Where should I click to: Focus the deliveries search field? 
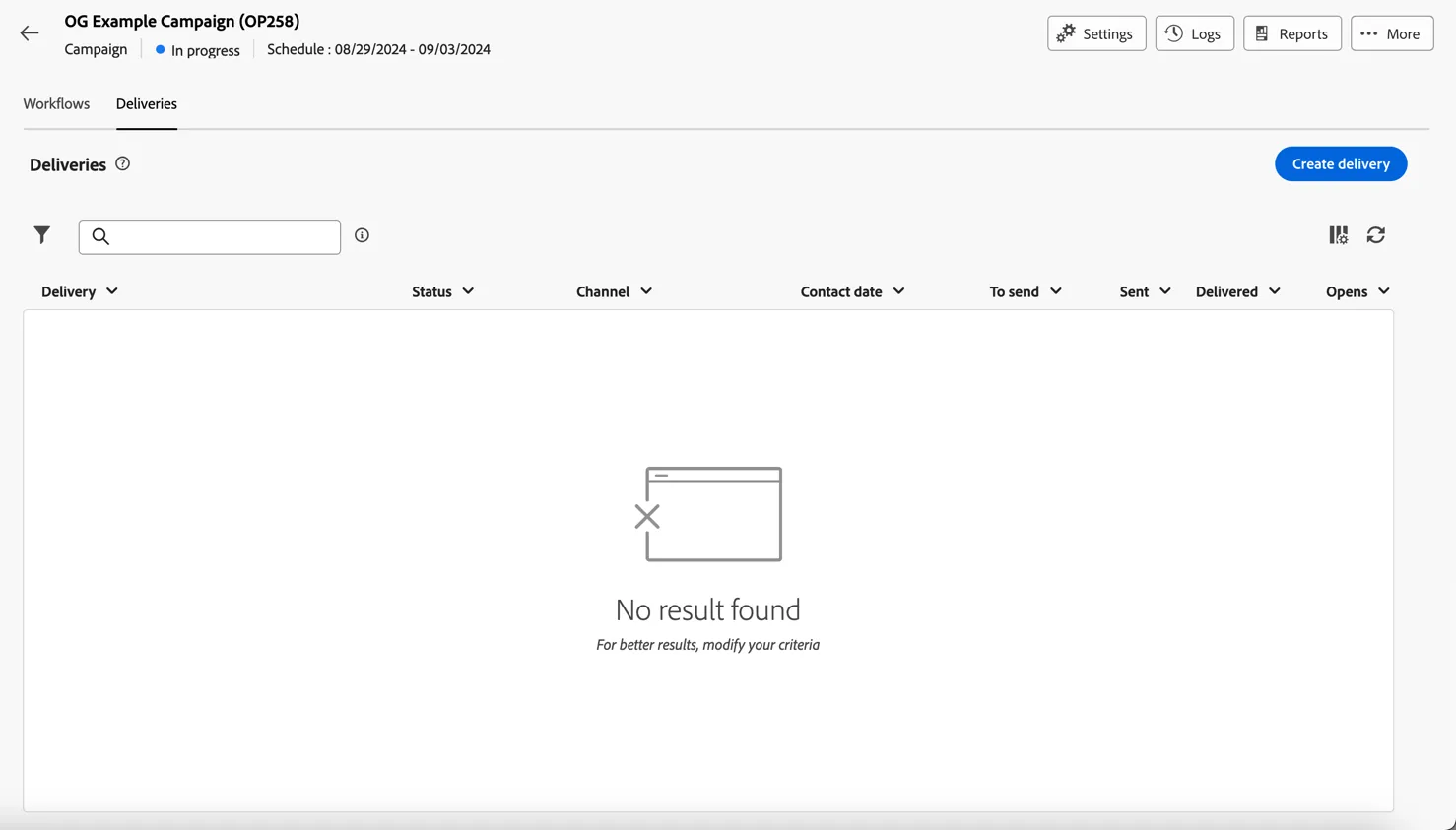point(210,237)
